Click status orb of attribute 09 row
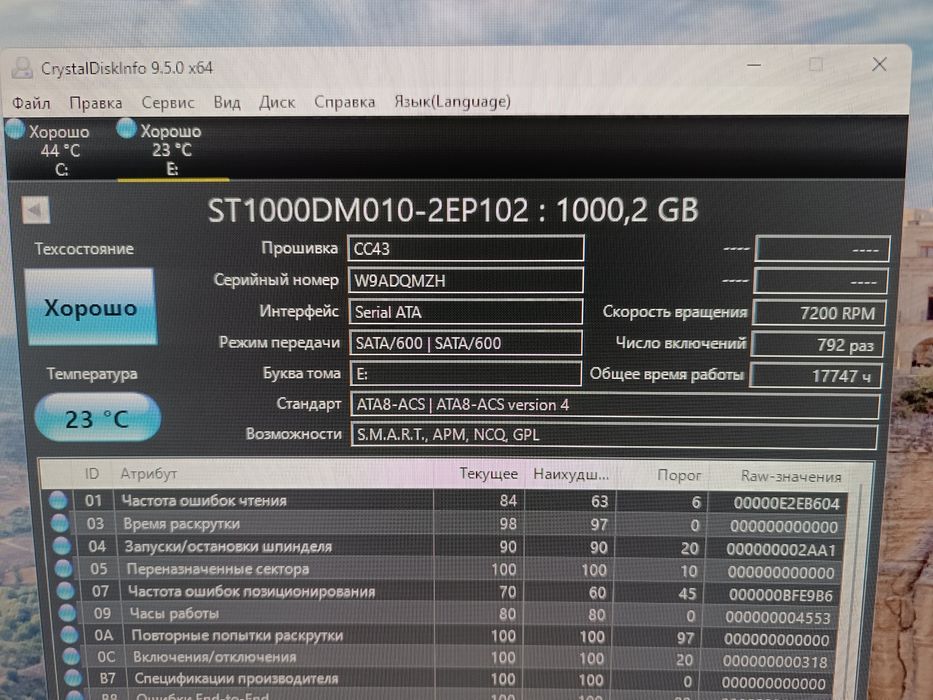 point(67,612)
